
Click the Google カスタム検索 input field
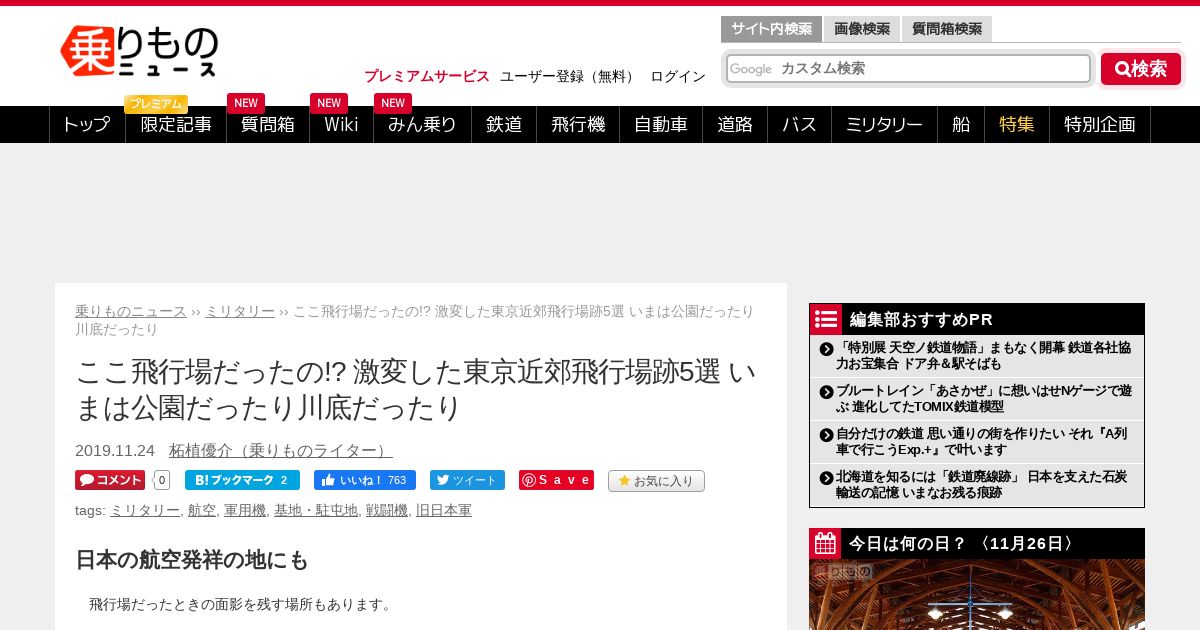[x=908, y=69]
